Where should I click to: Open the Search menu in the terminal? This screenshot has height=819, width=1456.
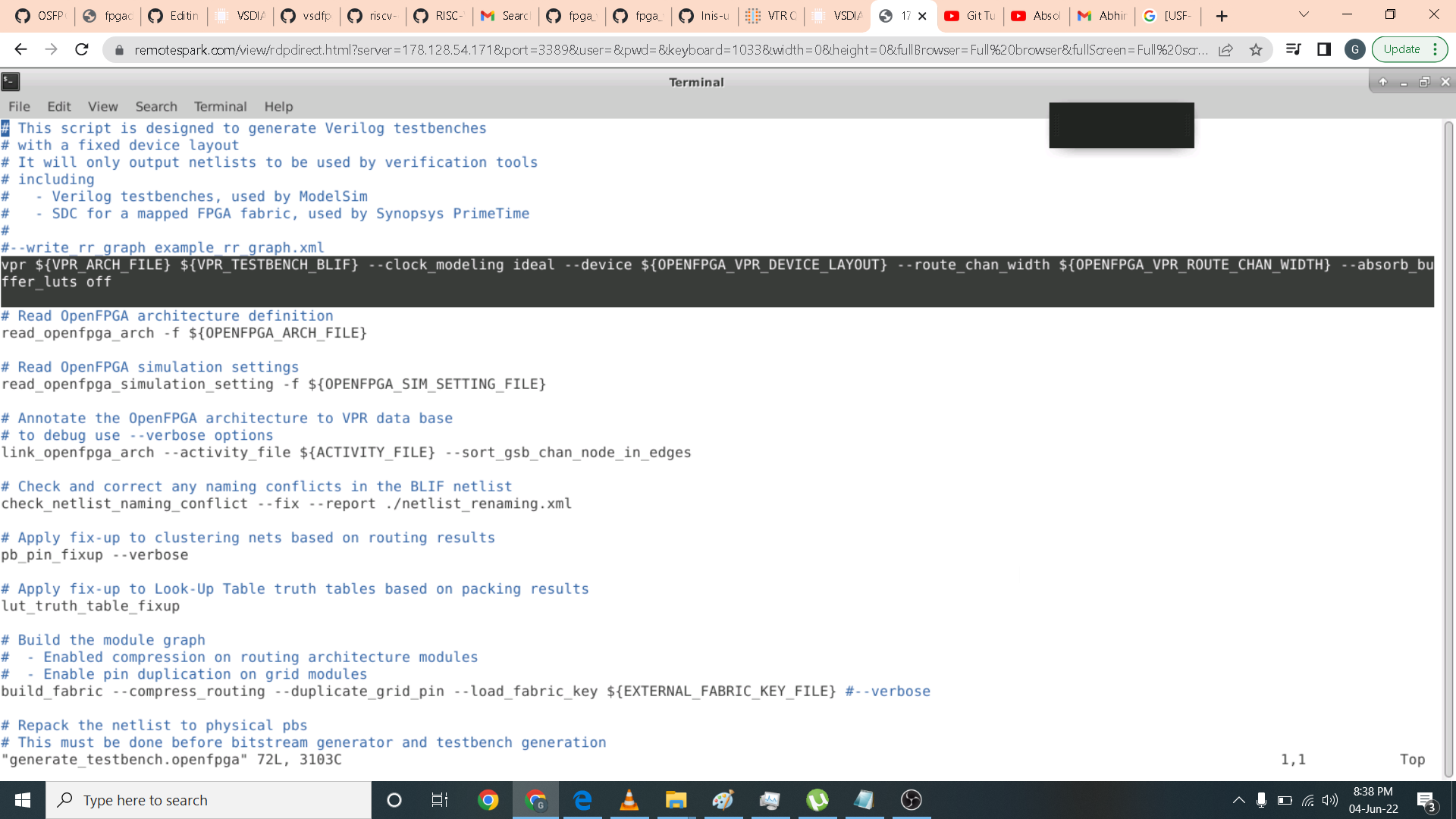tap(156, 106)
